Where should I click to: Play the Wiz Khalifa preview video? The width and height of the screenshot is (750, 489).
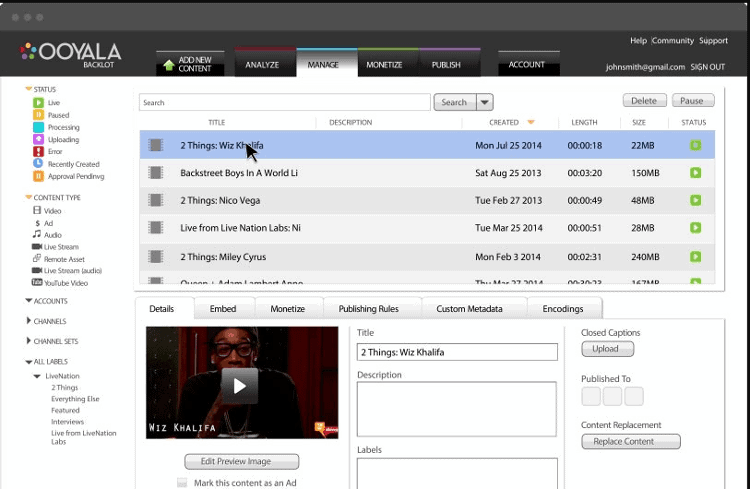(x=240, y=386)
